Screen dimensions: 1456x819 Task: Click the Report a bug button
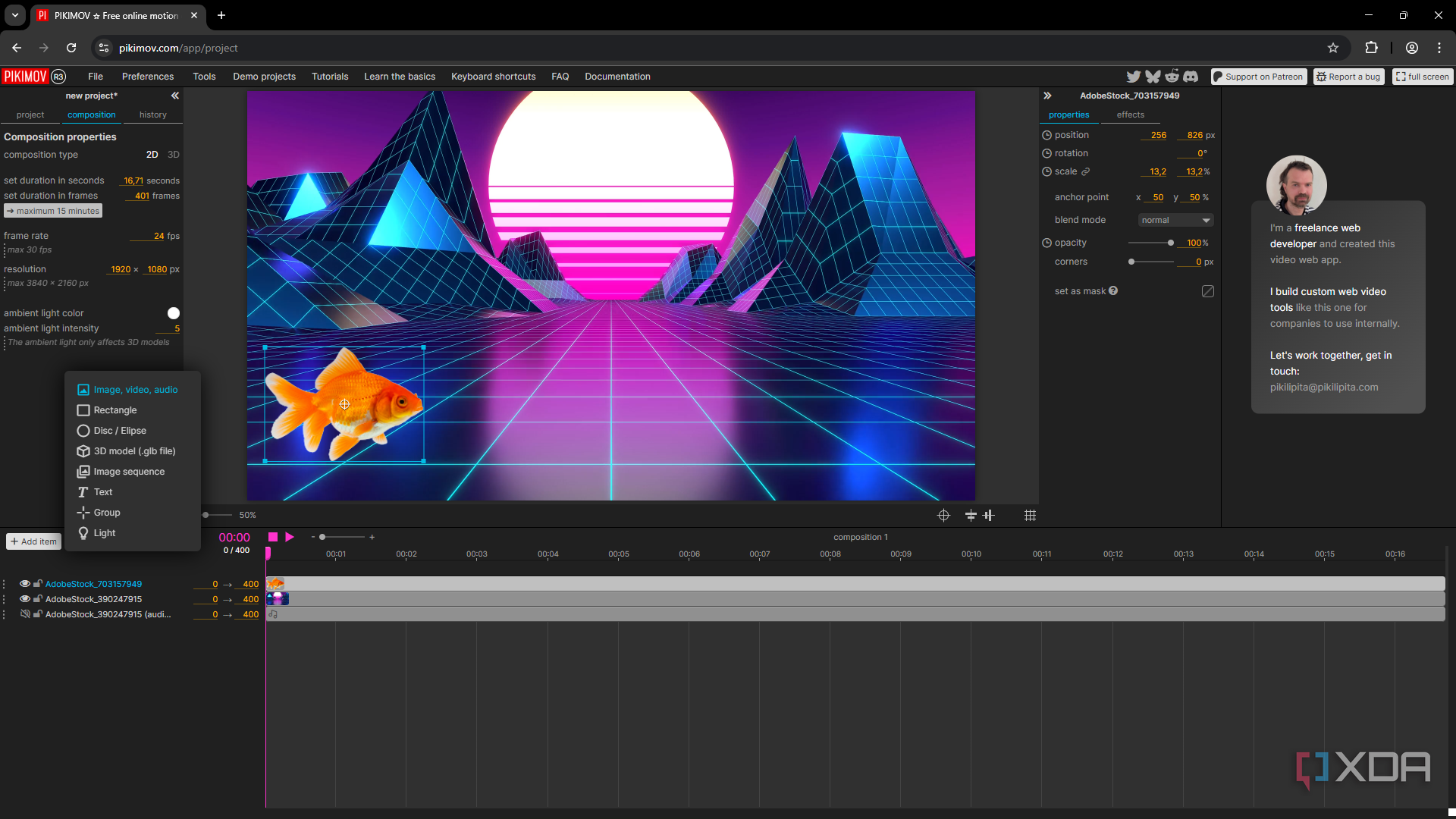[x=1349, y=77]
